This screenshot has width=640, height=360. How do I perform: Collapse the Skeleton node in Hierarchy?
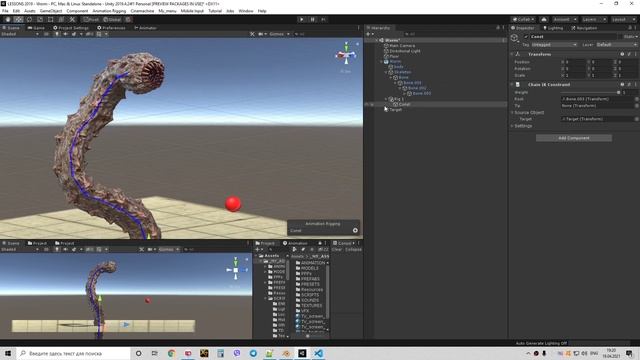tap(386, 72)
